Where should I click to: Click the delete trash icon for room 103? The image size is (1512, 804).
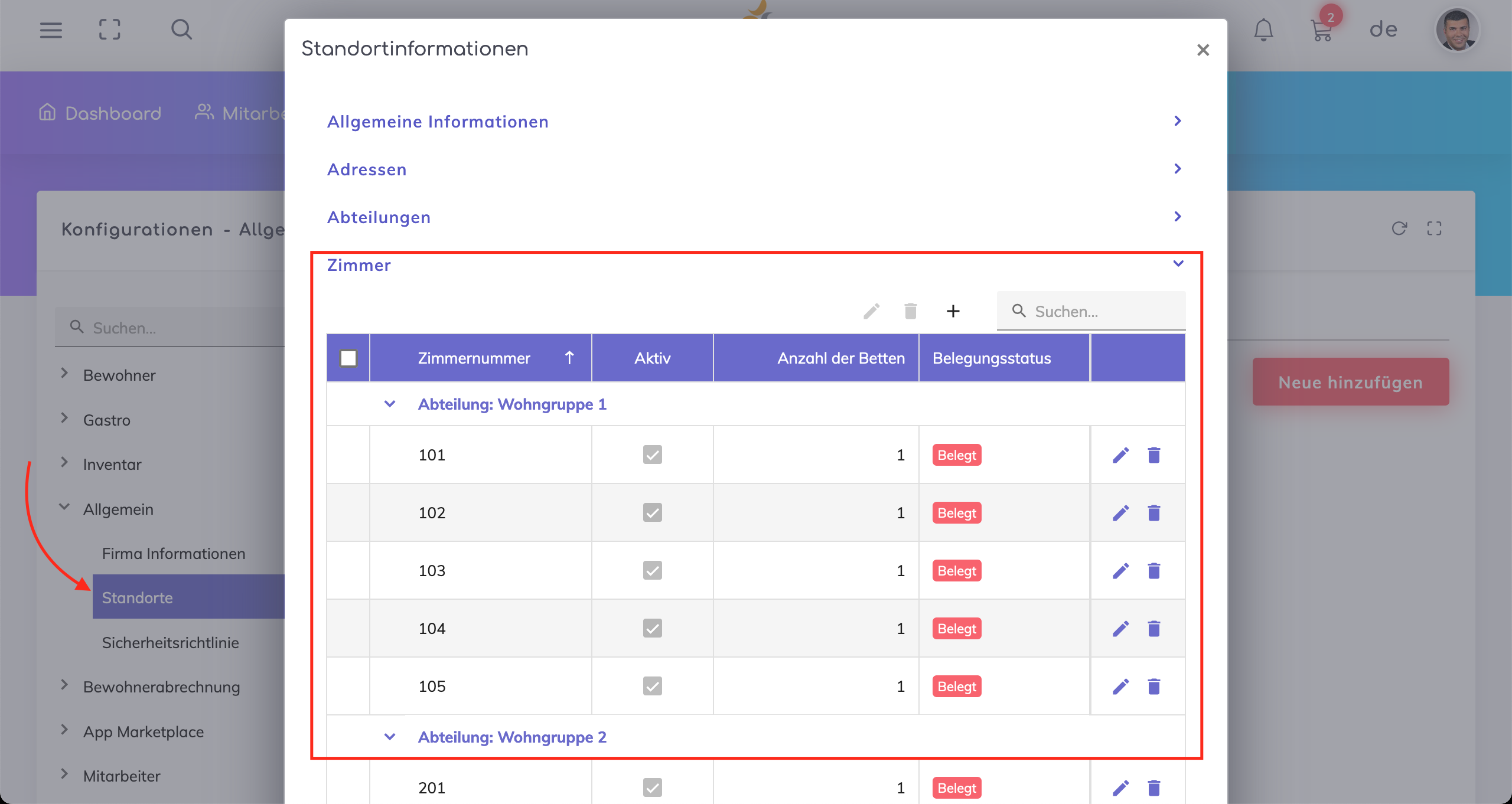pyautogui.click(x=1153, y=571)
